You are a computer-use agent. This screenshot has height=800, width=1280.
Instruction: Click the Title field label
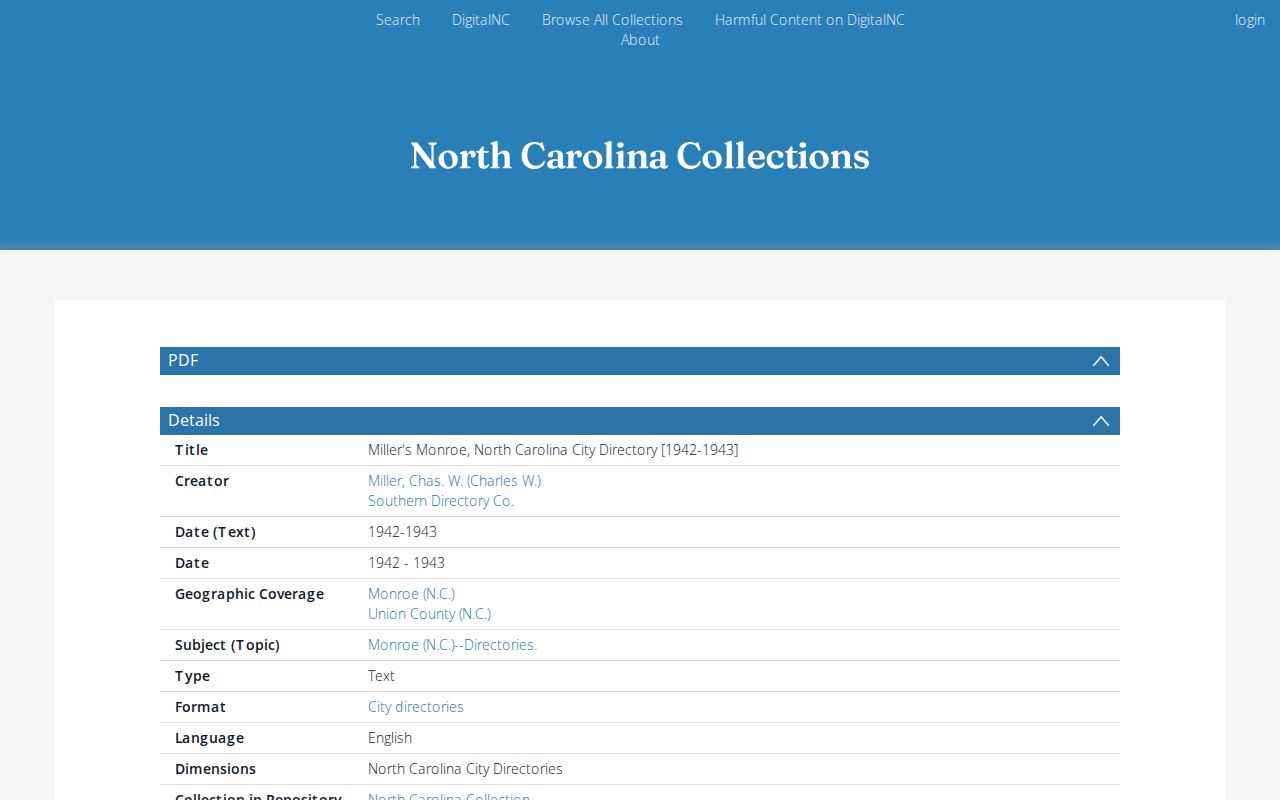[192, 450]
